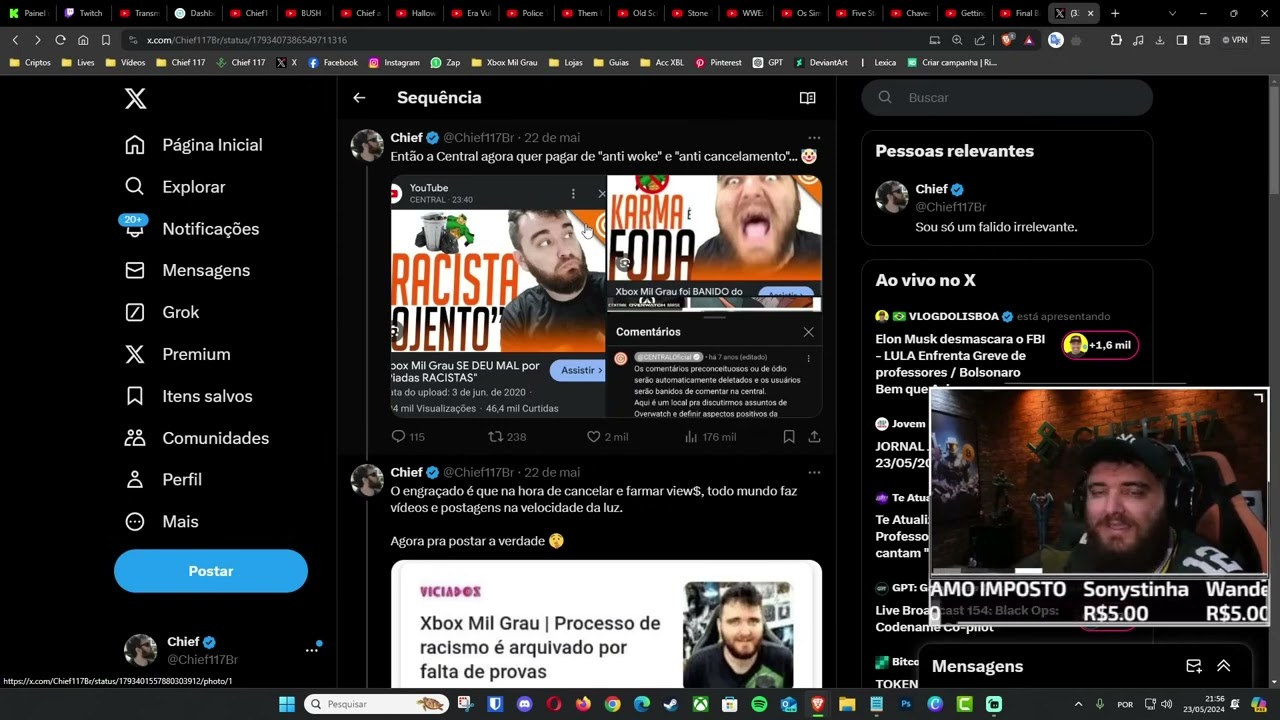Click the Buscar search field
This screenshot has height=720, width=1280.
pos(1007,98)
